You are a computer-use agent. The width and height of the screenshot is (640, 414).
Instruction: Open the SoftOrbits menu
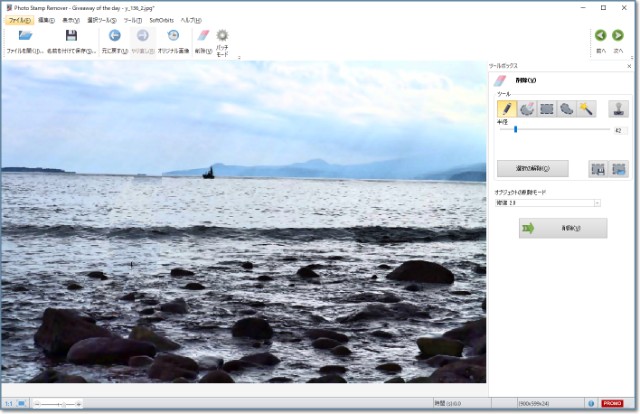(162, 20)
